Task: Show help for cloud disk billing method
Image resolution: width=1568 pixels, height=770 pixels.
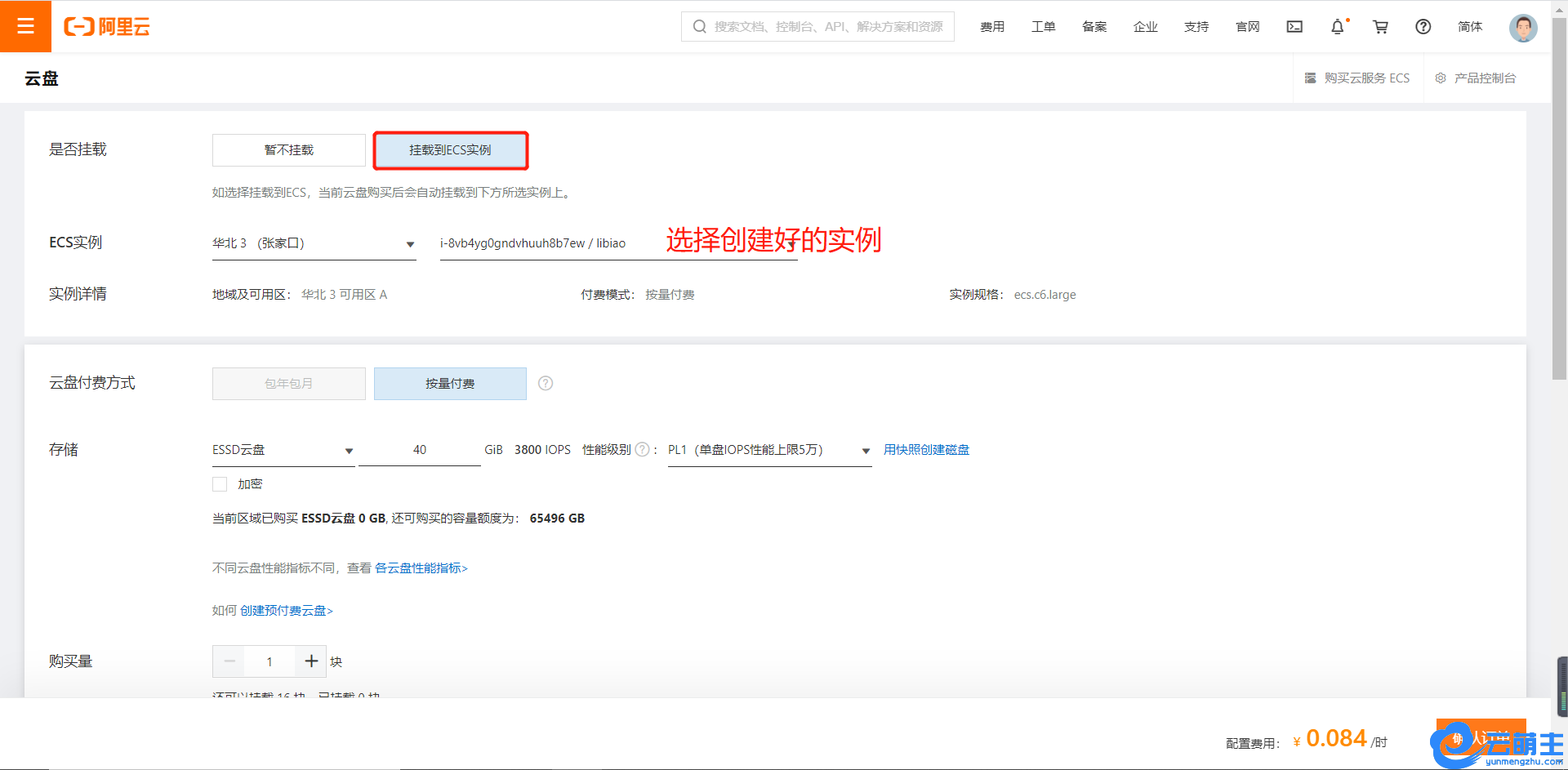Action: (x=546, y=384)
